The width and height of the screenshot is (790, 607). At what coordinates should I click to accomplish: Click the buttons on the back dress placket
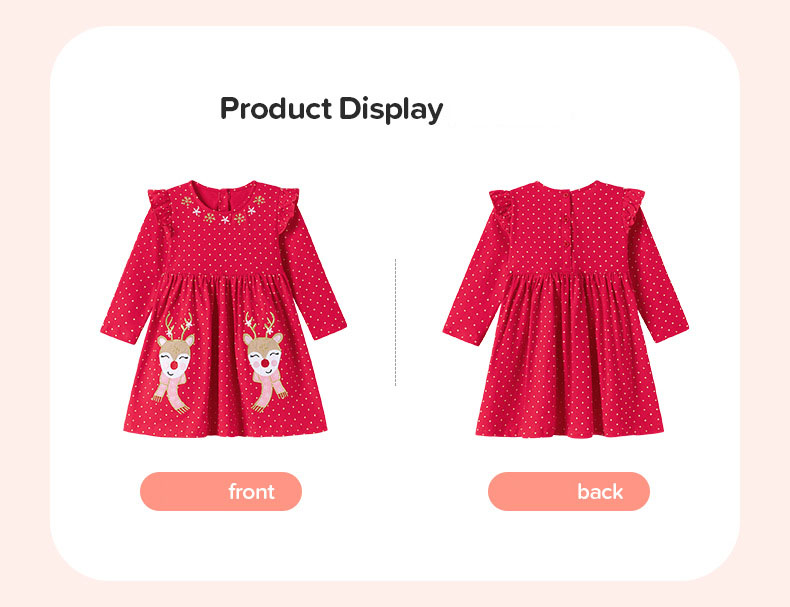pyautogui.click(x=567, y=219)
